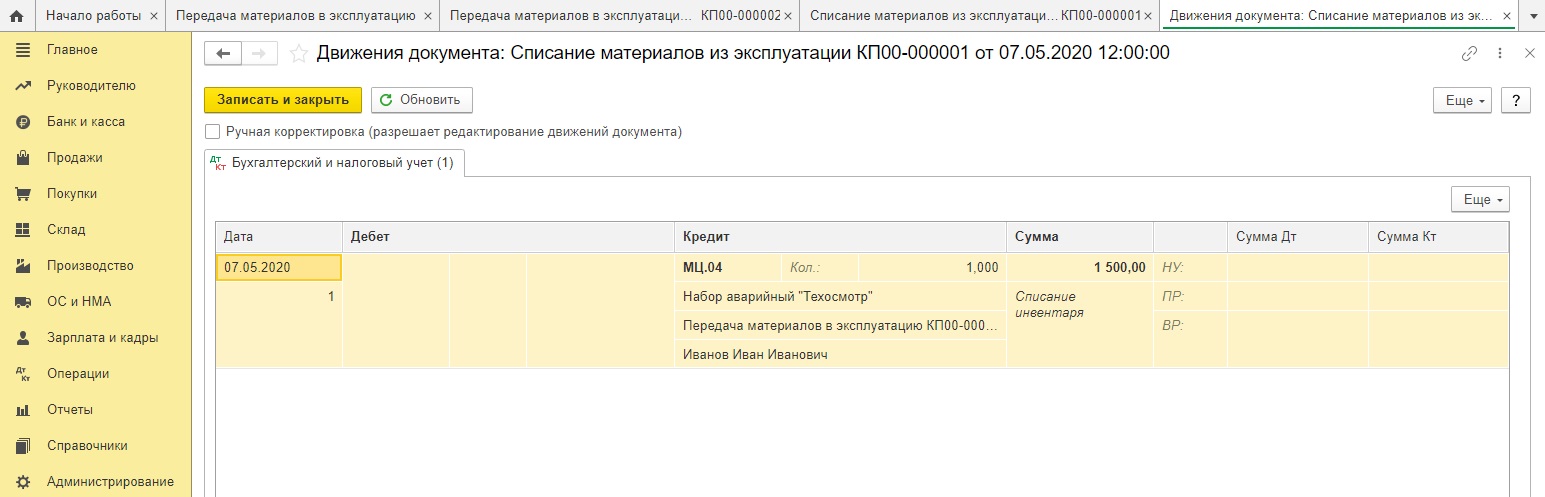Open the help question mark button

tap(1516, 100)
